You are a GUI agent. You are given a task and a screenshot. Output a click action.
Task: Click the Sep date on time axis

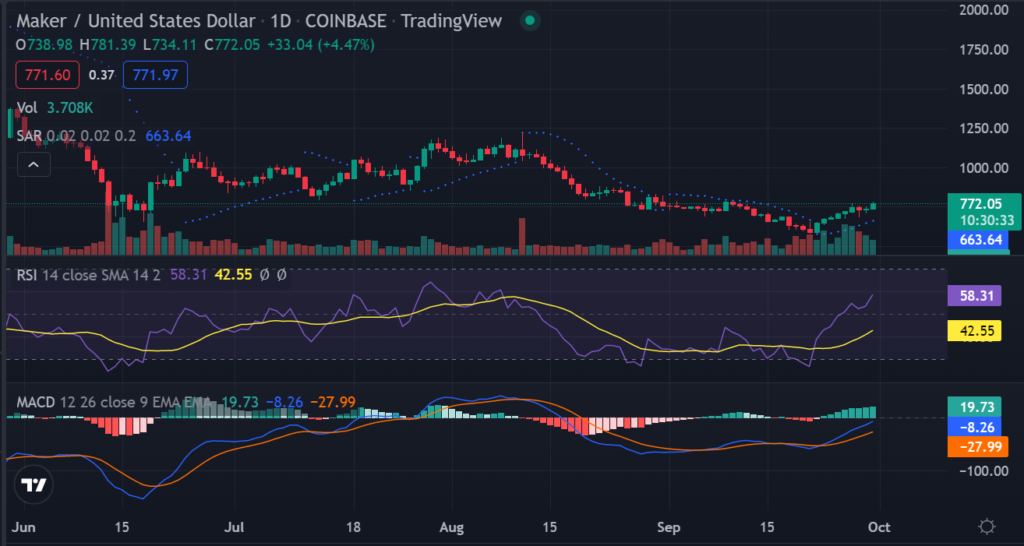tap(669, 526)
